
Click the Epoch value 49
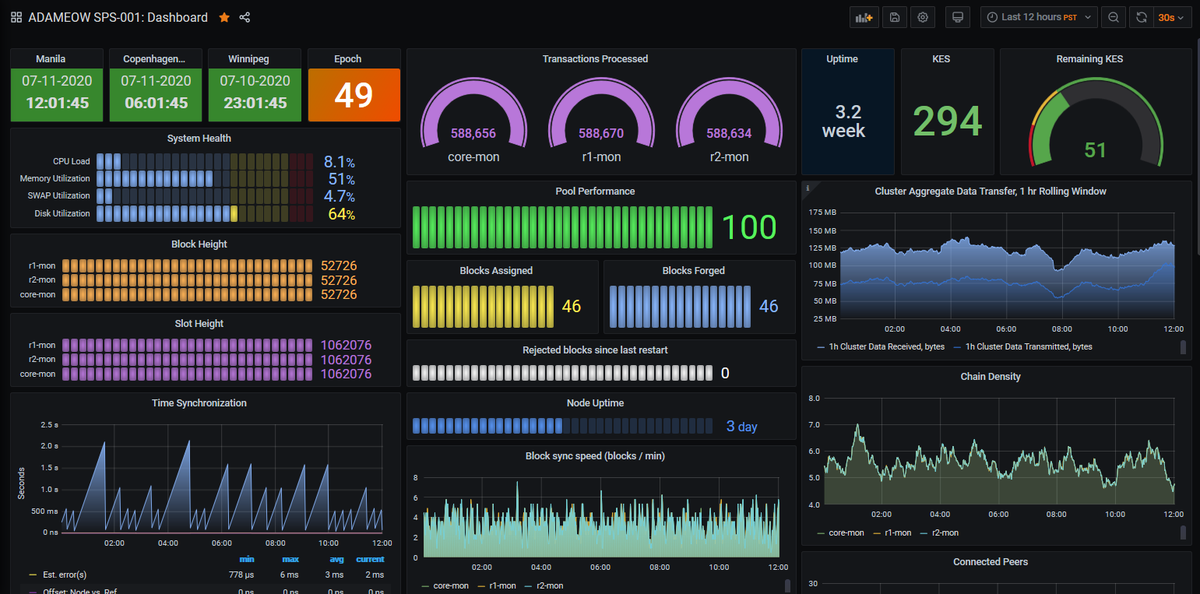click(x=354, y=95)
